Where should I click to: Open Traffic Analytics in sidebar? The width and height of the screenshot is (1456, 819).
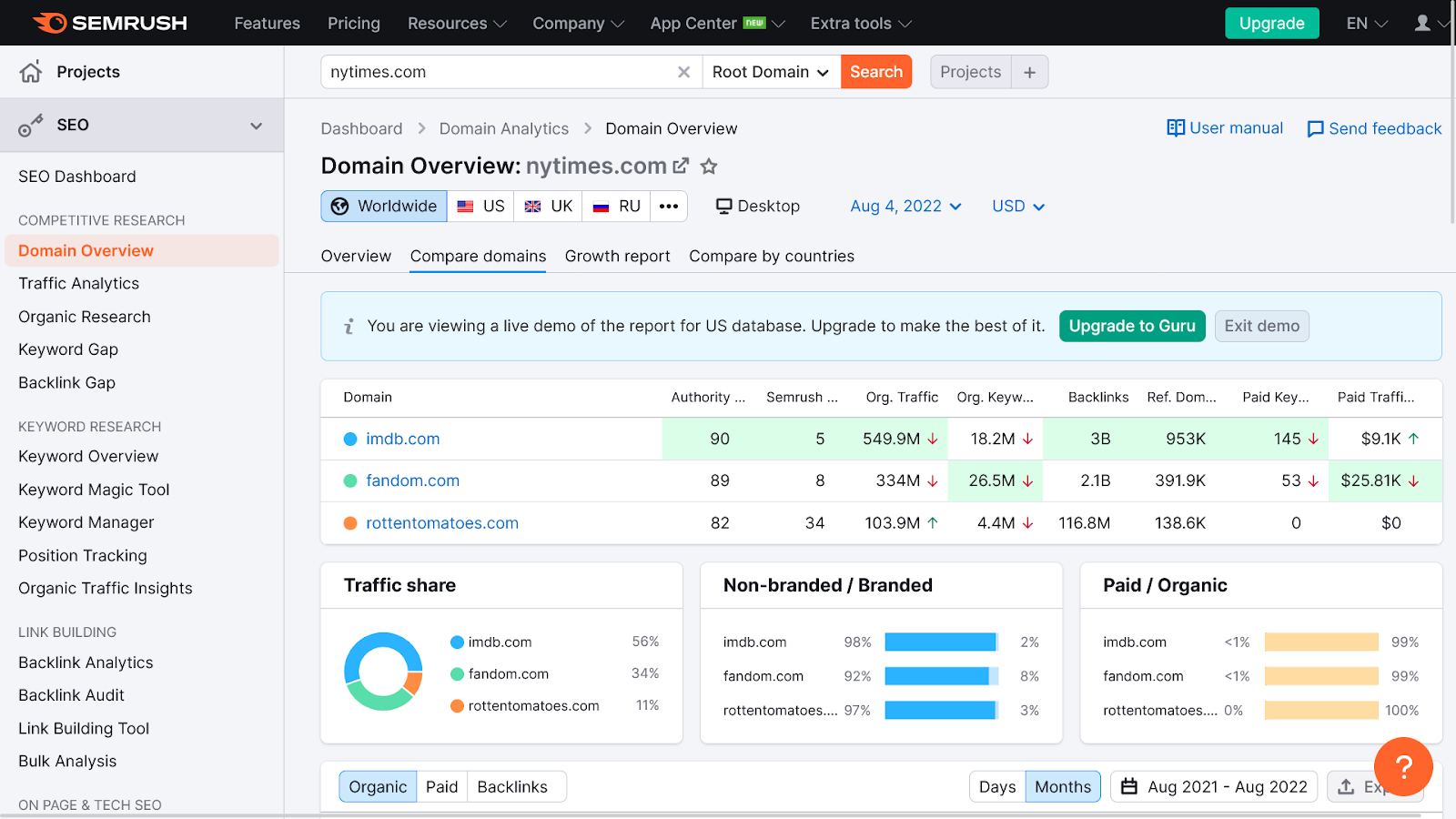point(79,284)
